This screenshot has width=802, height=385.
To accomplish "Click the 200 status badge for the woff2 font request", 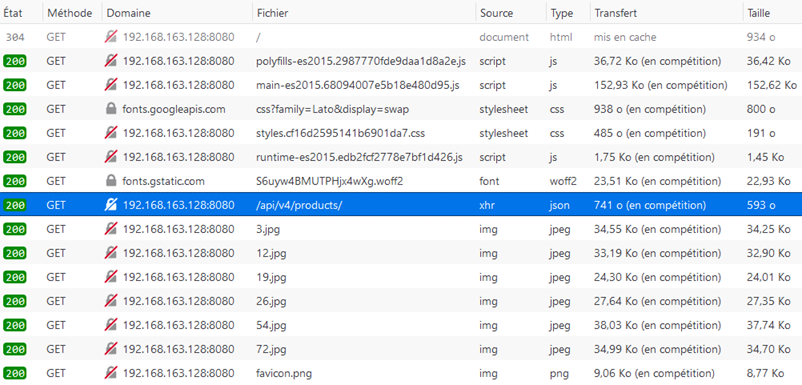I will pyautogui.click(x=15, y=181).
